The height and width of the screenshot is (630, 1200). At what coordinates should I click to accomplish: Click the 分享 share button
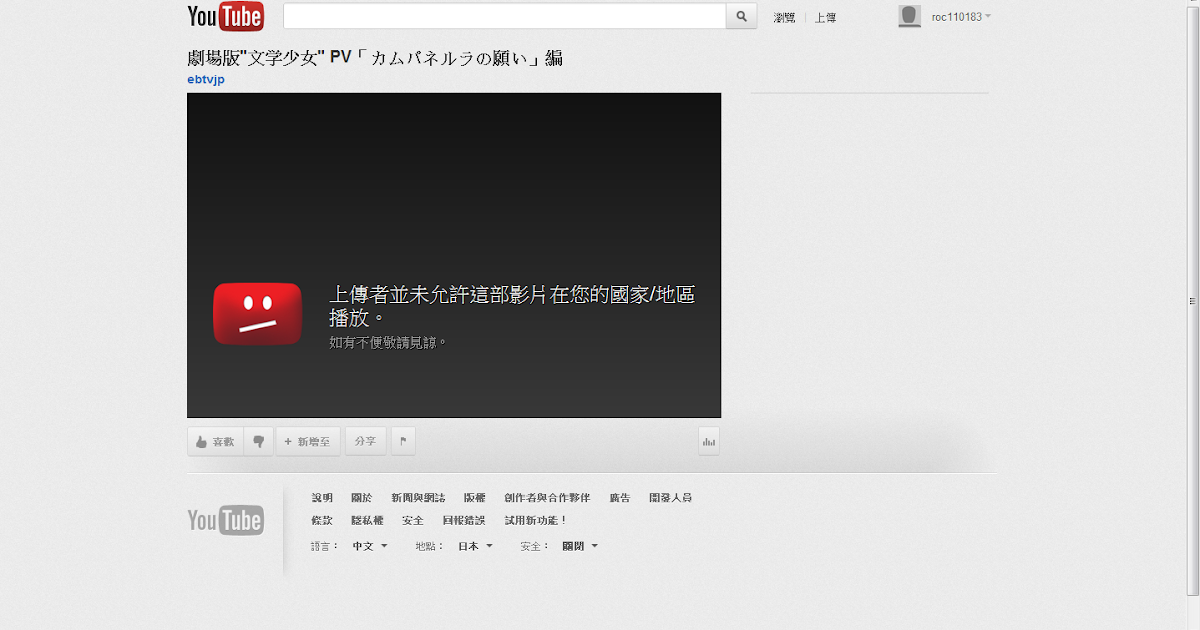[365, 441]
